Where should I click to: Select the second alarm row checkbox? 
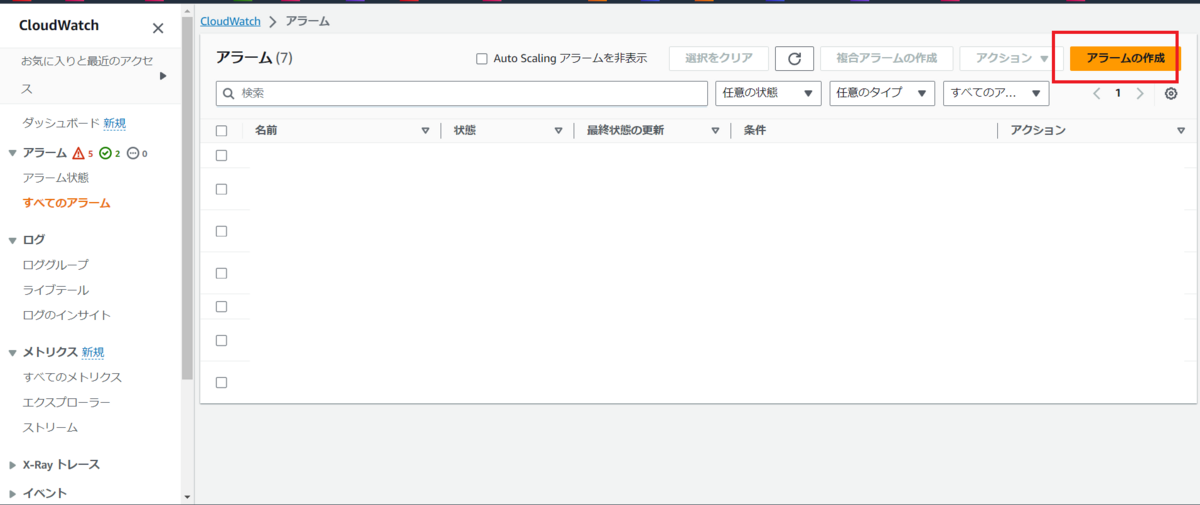(222, 189)
